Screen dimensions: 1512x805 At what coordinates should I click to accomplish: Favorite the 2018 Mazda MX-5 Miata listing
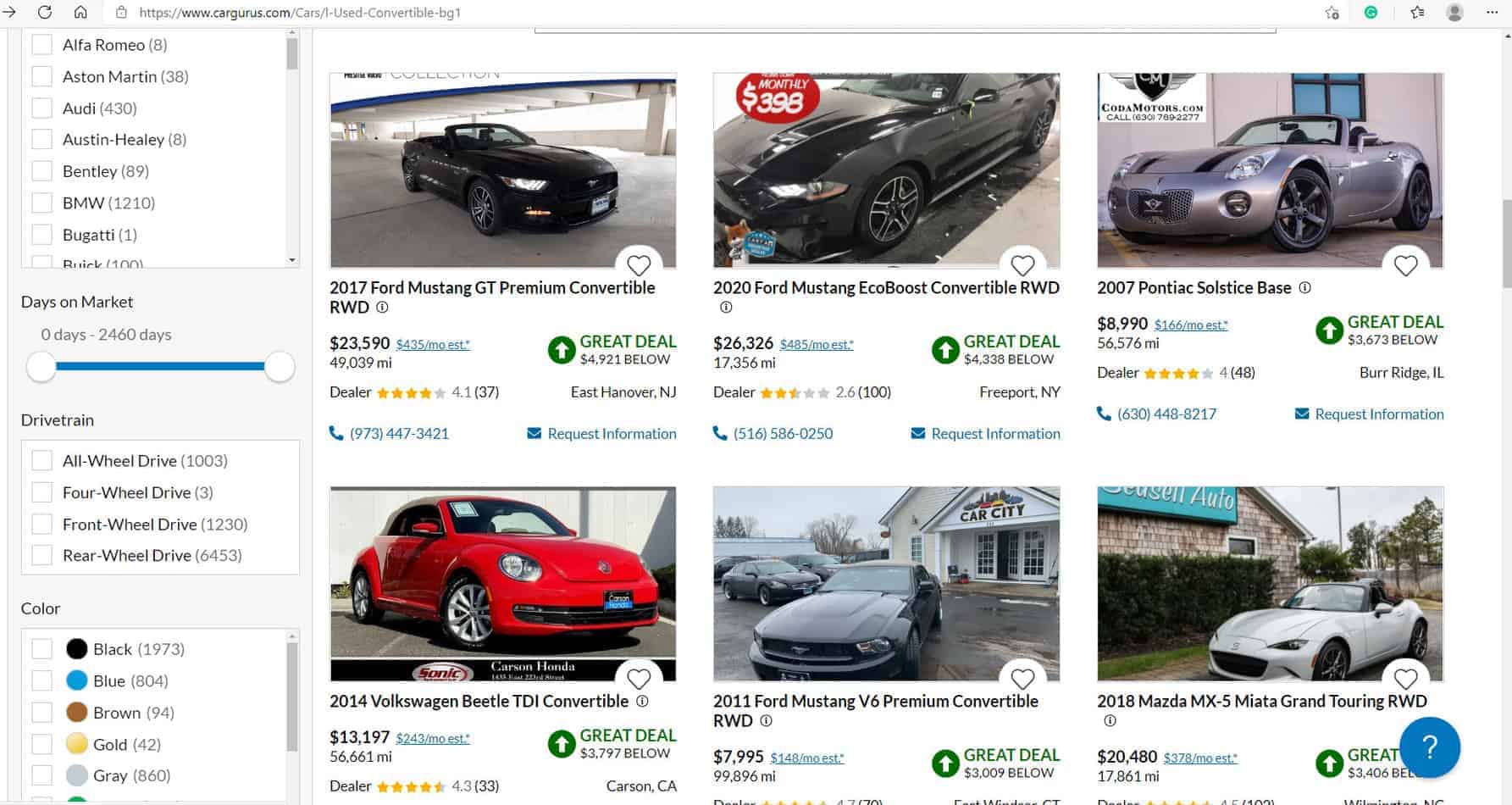coord(1405,679)
